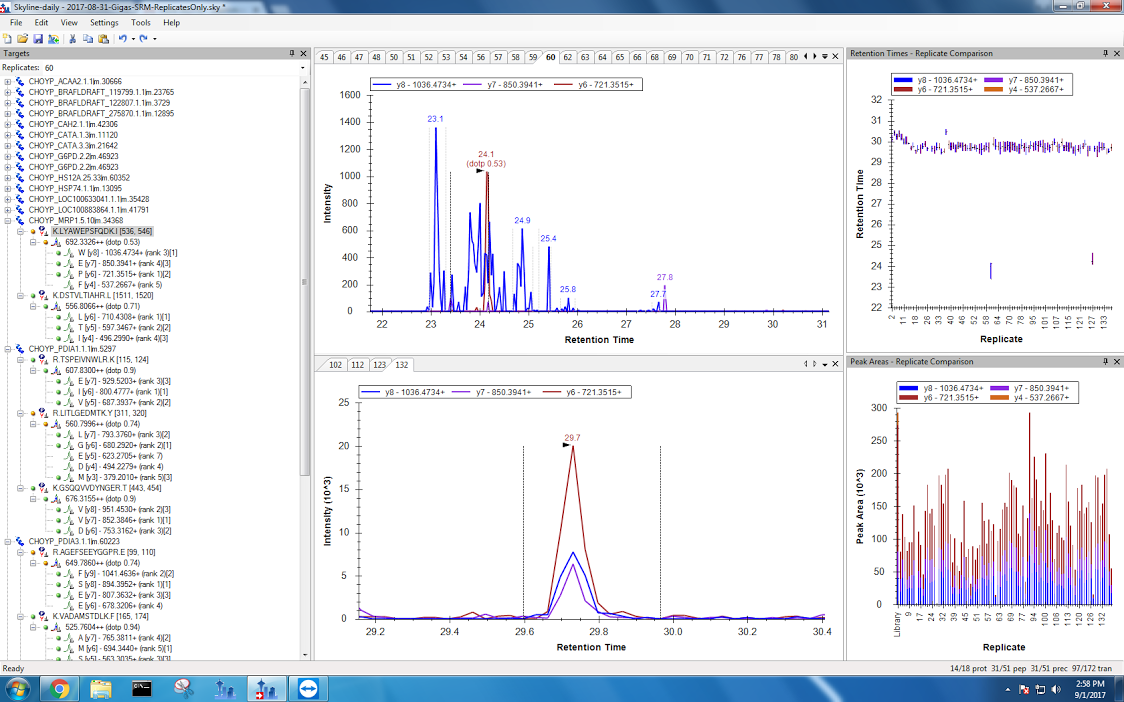Launch the Snipping Tool from the taskbar
The height and width of the screenshot is (702, 1124).
(x=182, y=688)
